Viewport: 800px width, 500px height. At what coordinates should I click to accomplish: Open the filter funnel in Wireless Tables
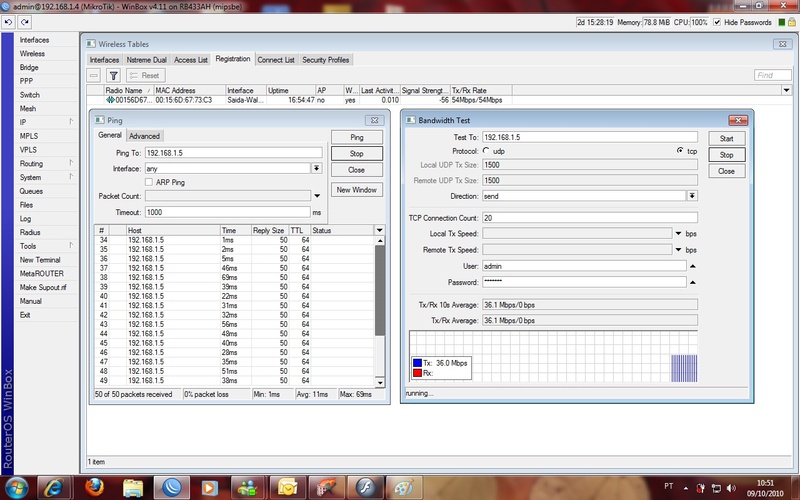[113, 75]
